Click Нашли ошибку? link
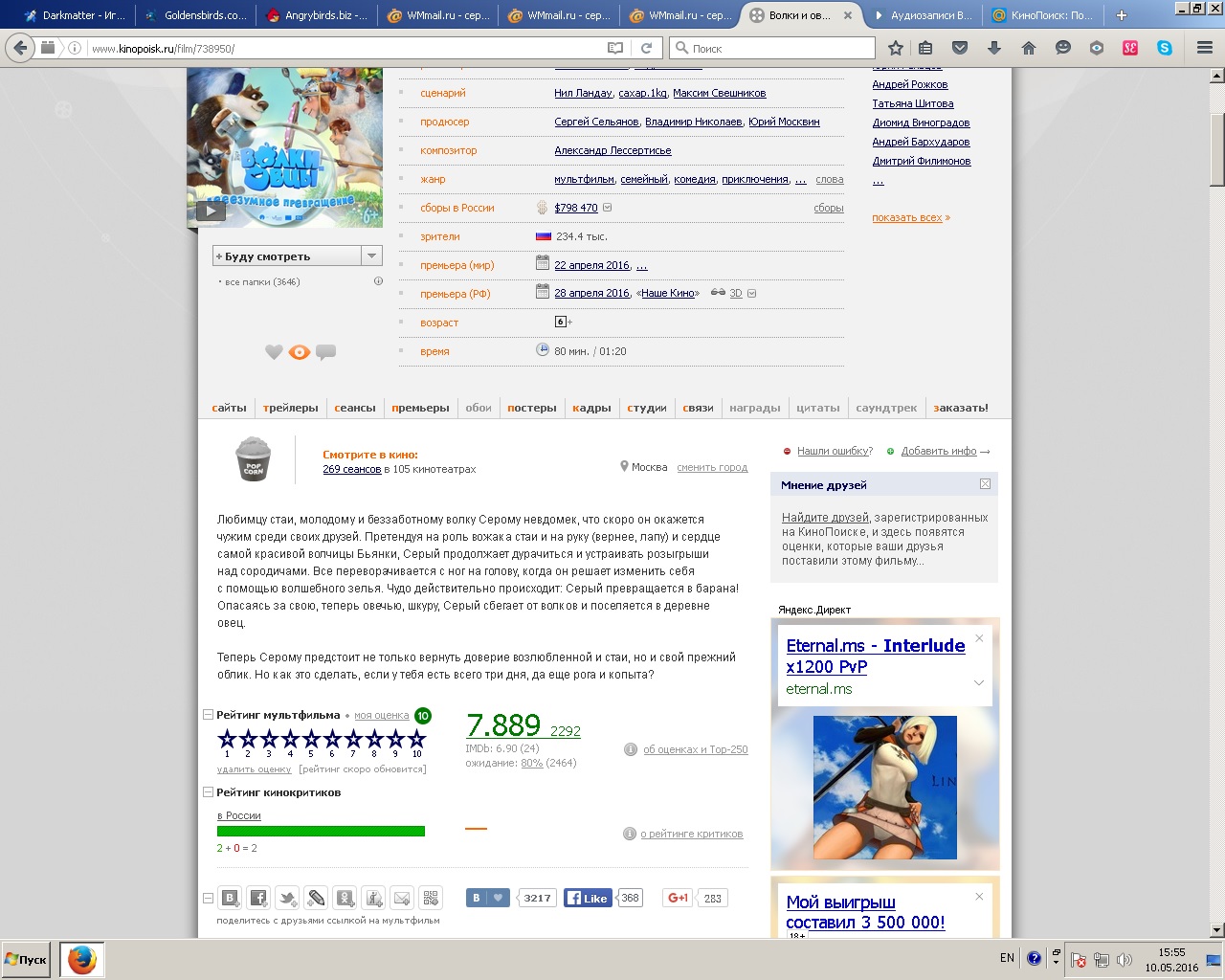Image resolution: width=1225 pixels, height=980 pixels. click(835, 451)
